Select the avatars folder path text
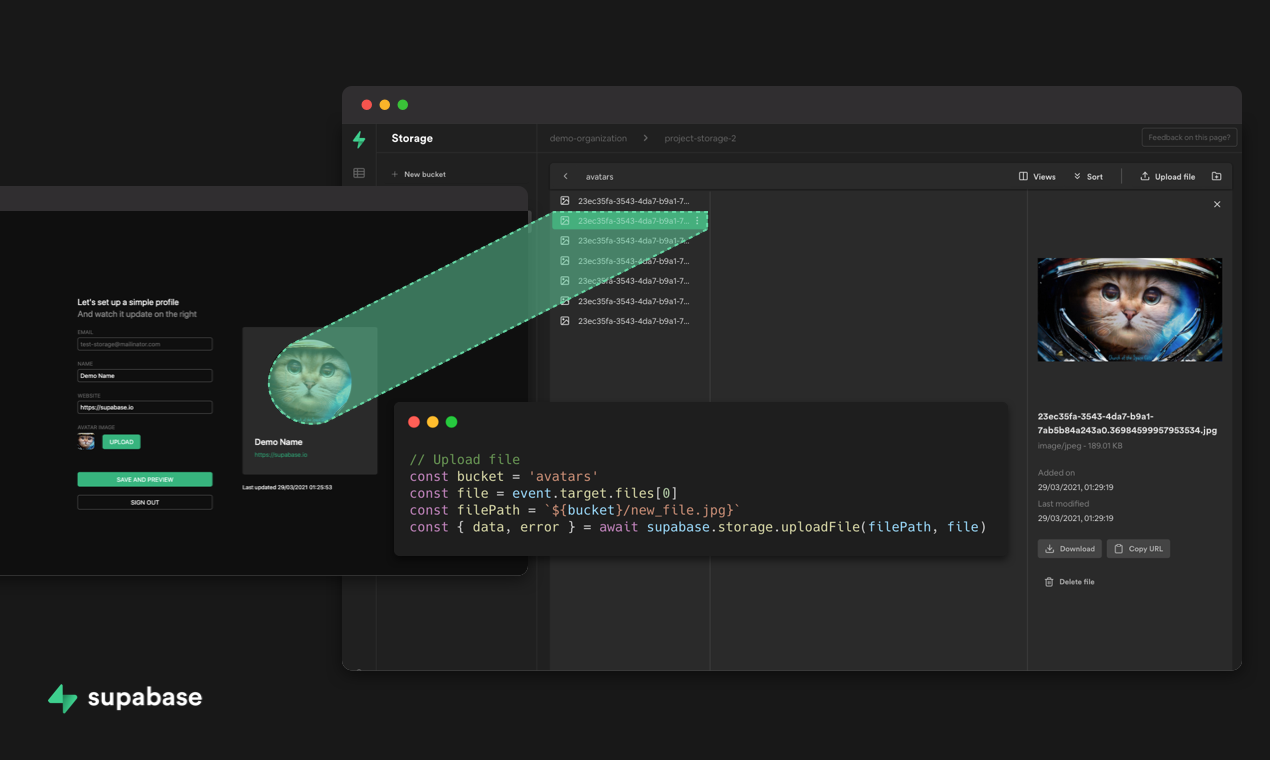 coord(600,177)
